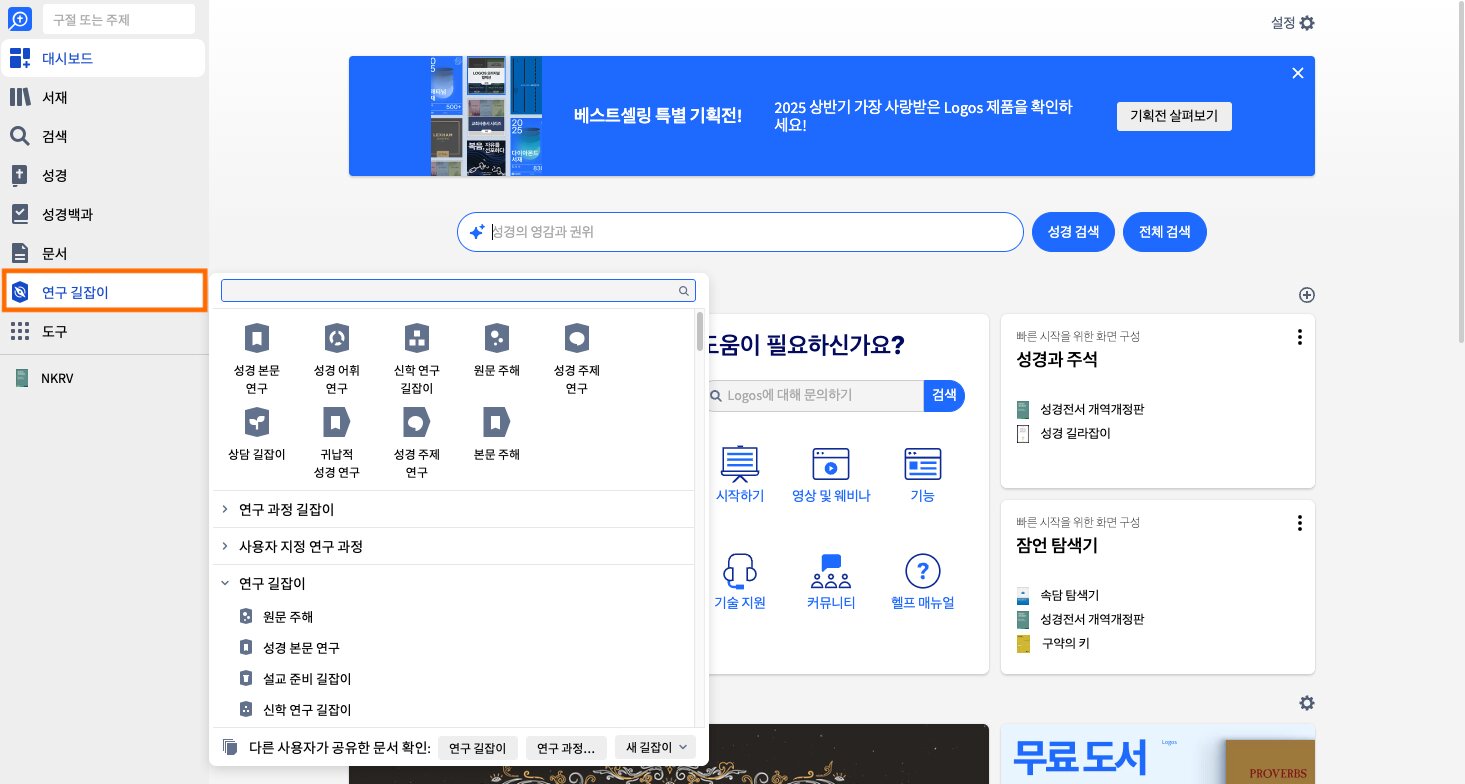Image resolution: width=1465 pixels, height=784 pixels.
Task: Select the 성경 어휘 연구 guide icon
Action: (337, 359)
